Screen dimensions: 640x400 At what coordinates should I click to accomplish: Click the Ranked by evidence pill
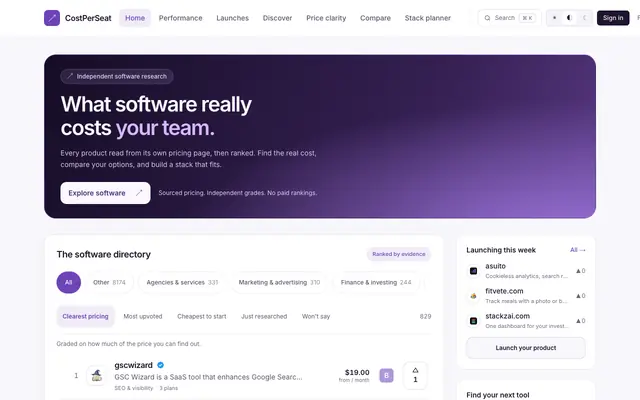(x=398, y=254)
